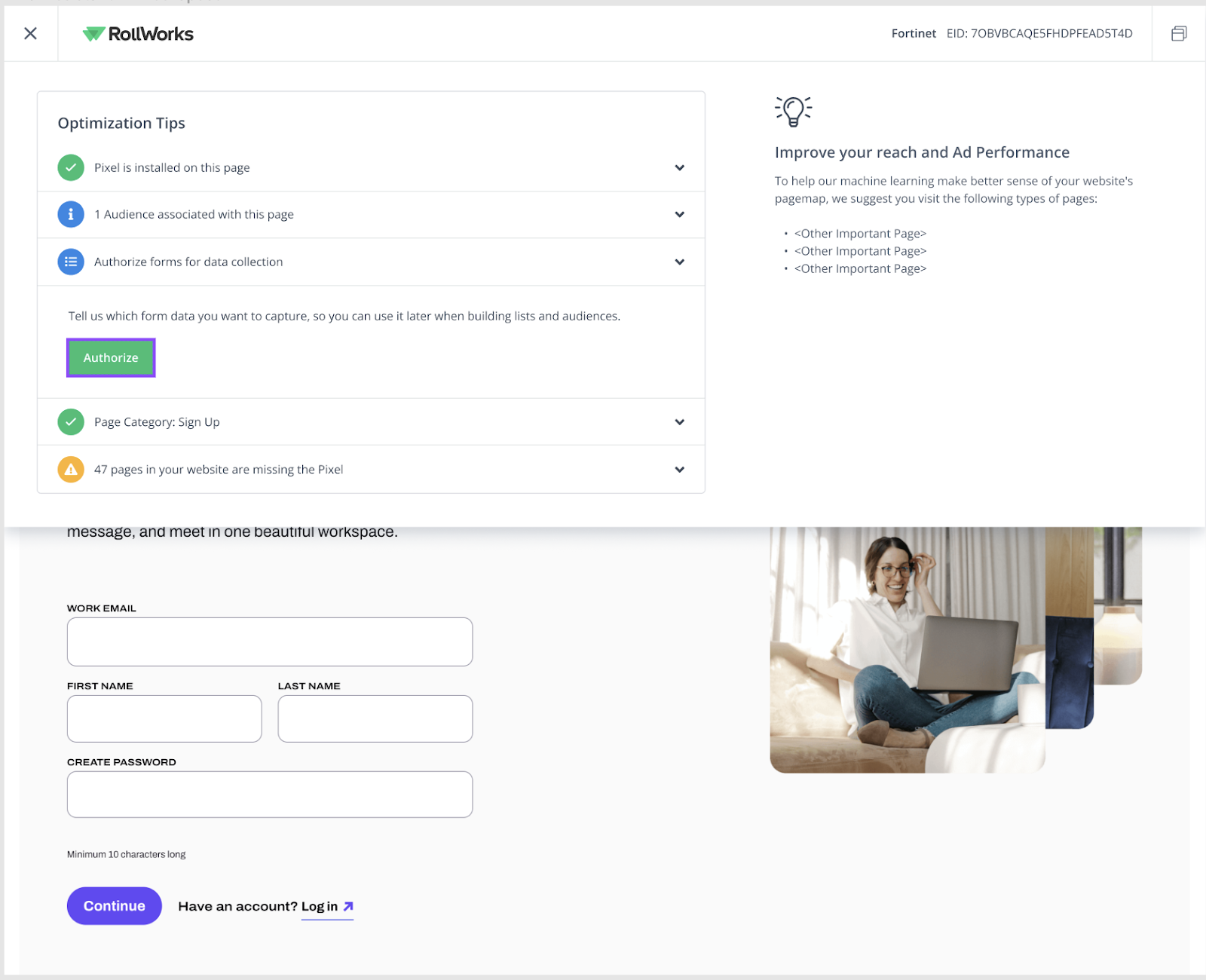The height and width of the screenshot is (980, 1206).
Task: Click the RollWorks logo
Action: (138, 34)
